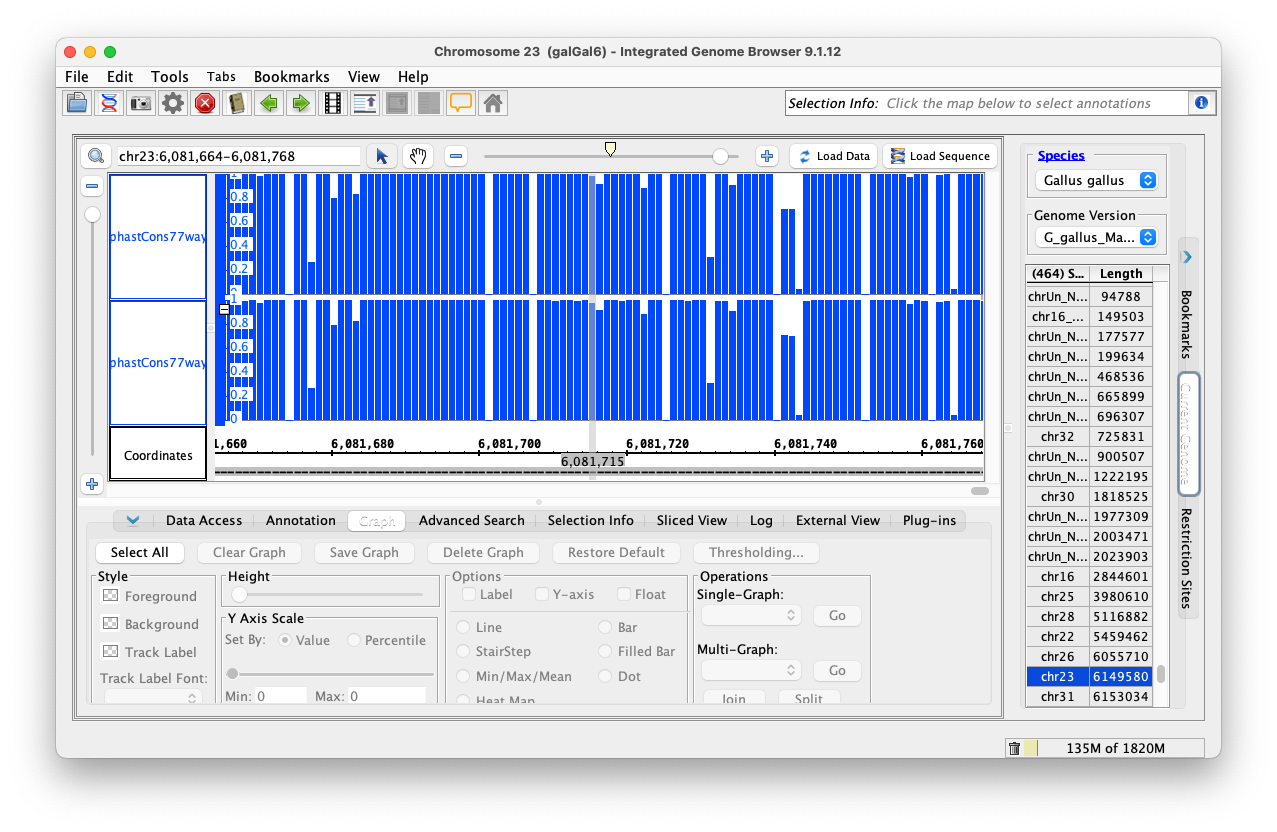Click the horizontal zoom slider knob
The width and height of the screenshot is (1277, 832).
[x=720, y=156]
